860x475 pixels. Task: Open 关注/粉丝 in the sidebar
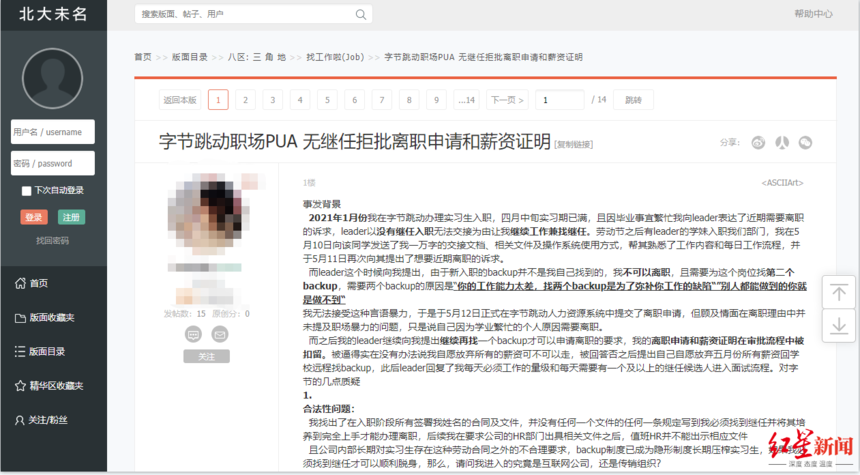[41, 420]
